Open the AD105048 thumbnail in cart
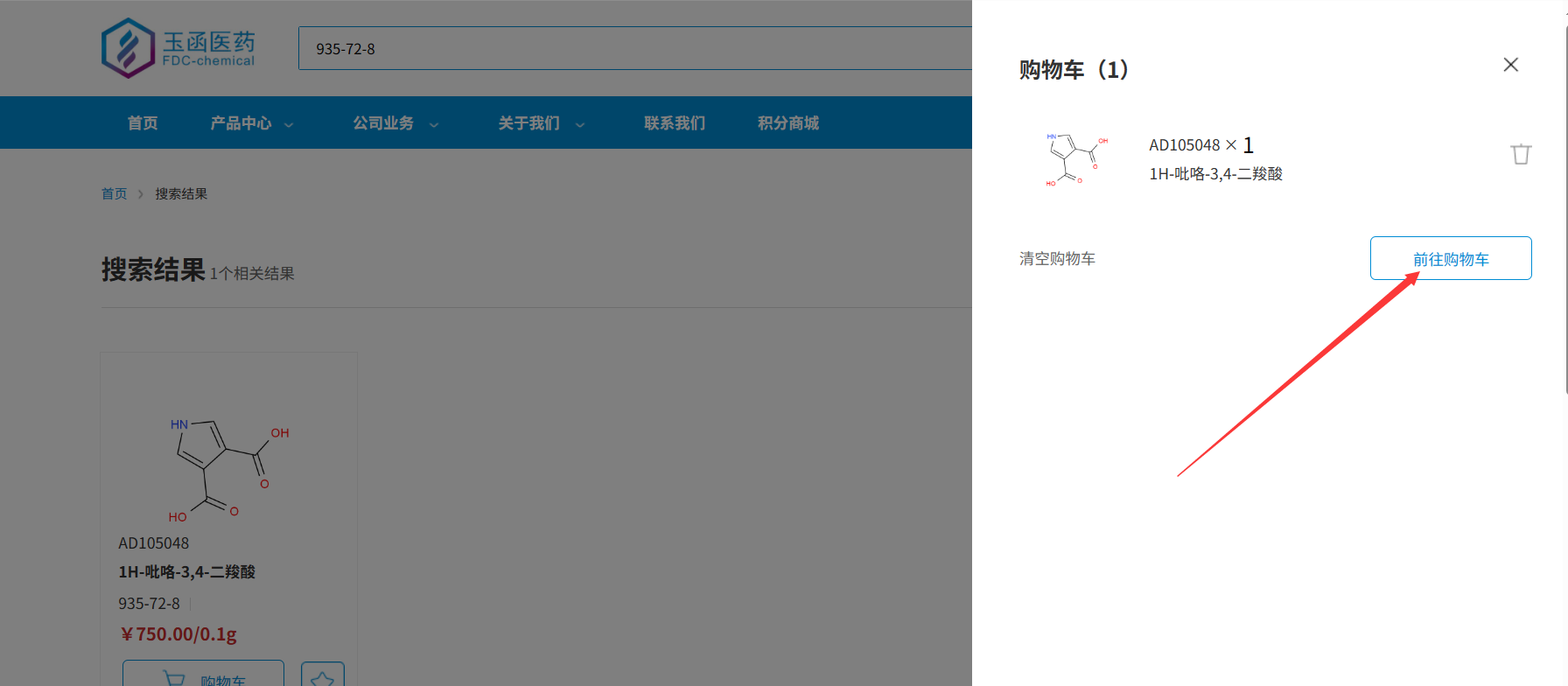 1075,158
